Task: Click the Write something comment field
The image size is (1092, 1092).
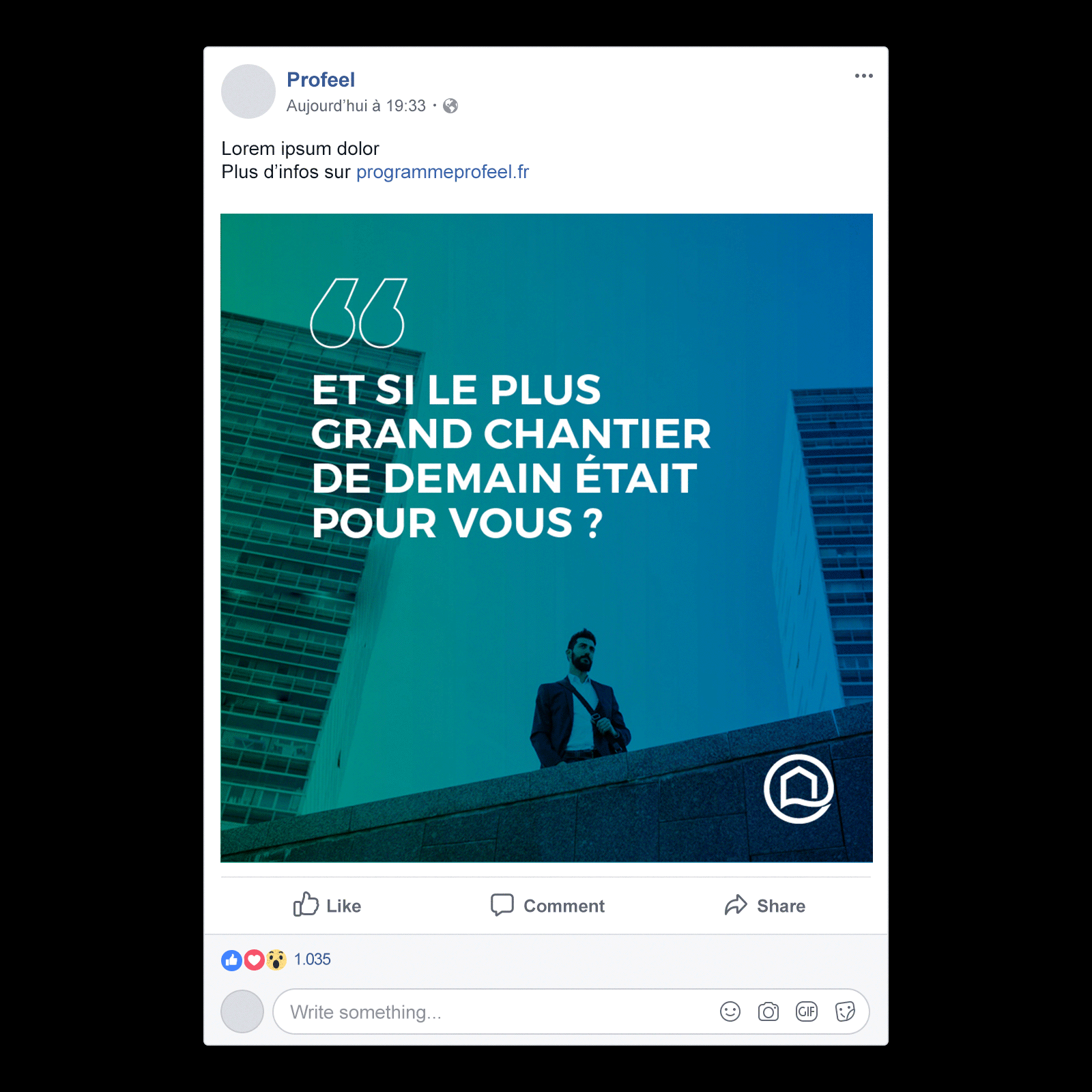Action: point(571,1011)
